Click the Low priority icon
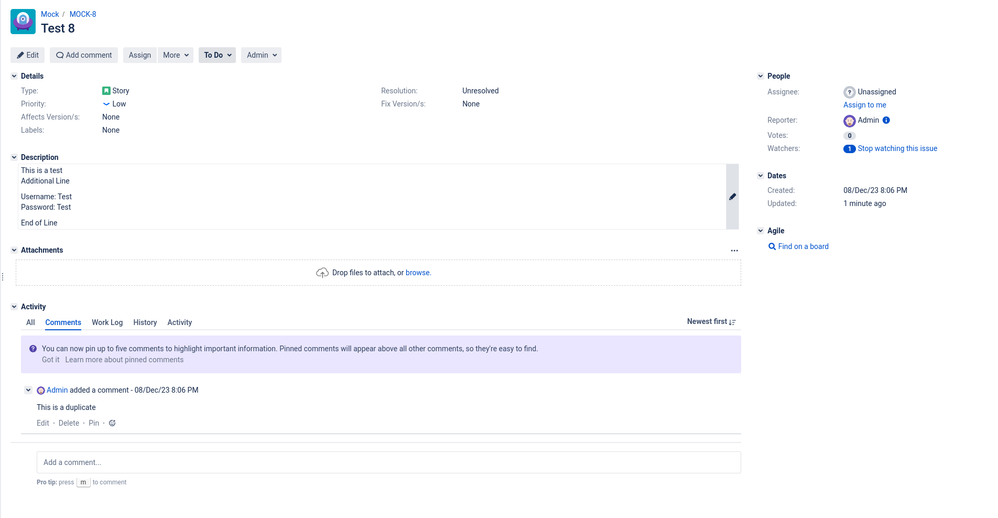 coord(106,104)
